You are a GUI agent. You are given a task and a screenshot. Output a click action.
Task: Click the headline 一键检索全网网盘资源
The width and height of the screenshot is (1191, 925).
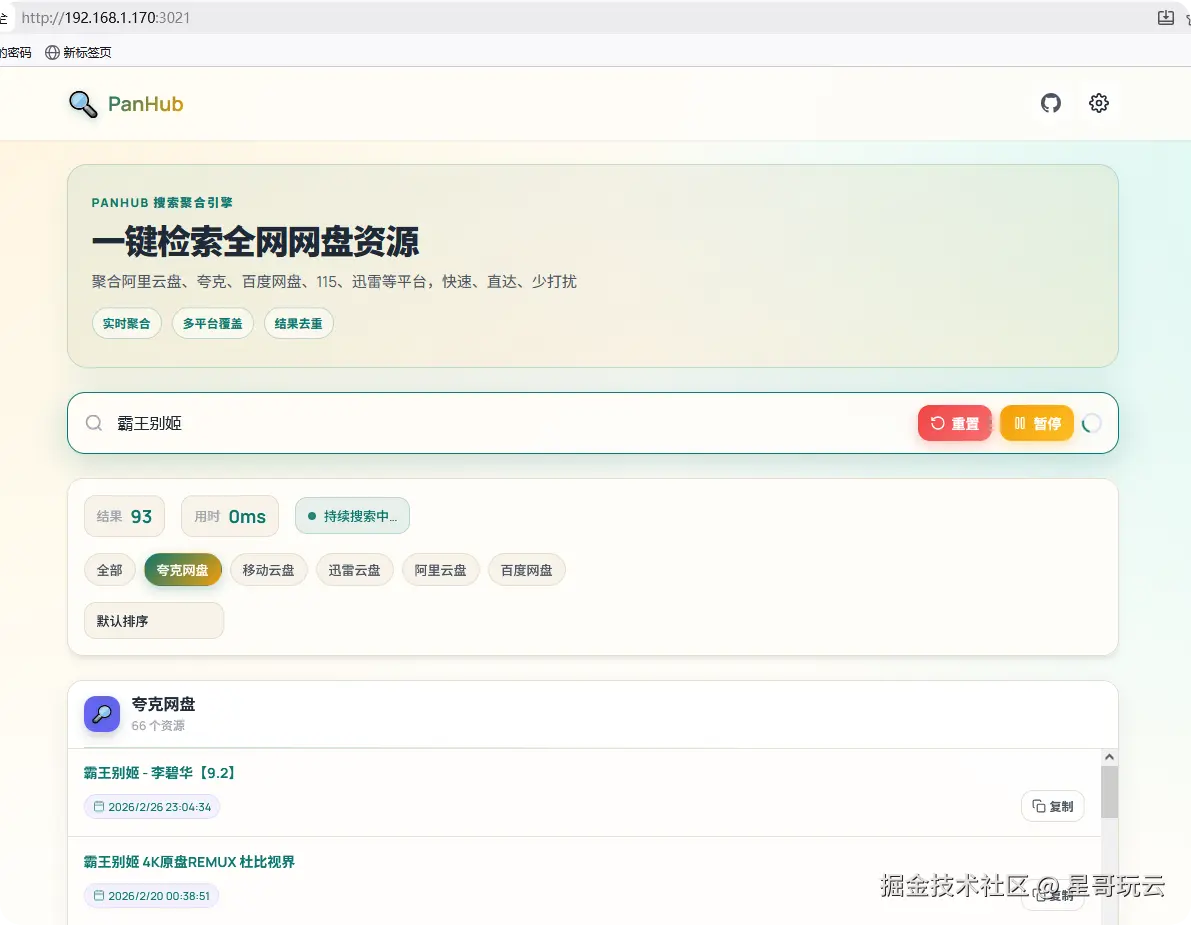coord(255,242)
